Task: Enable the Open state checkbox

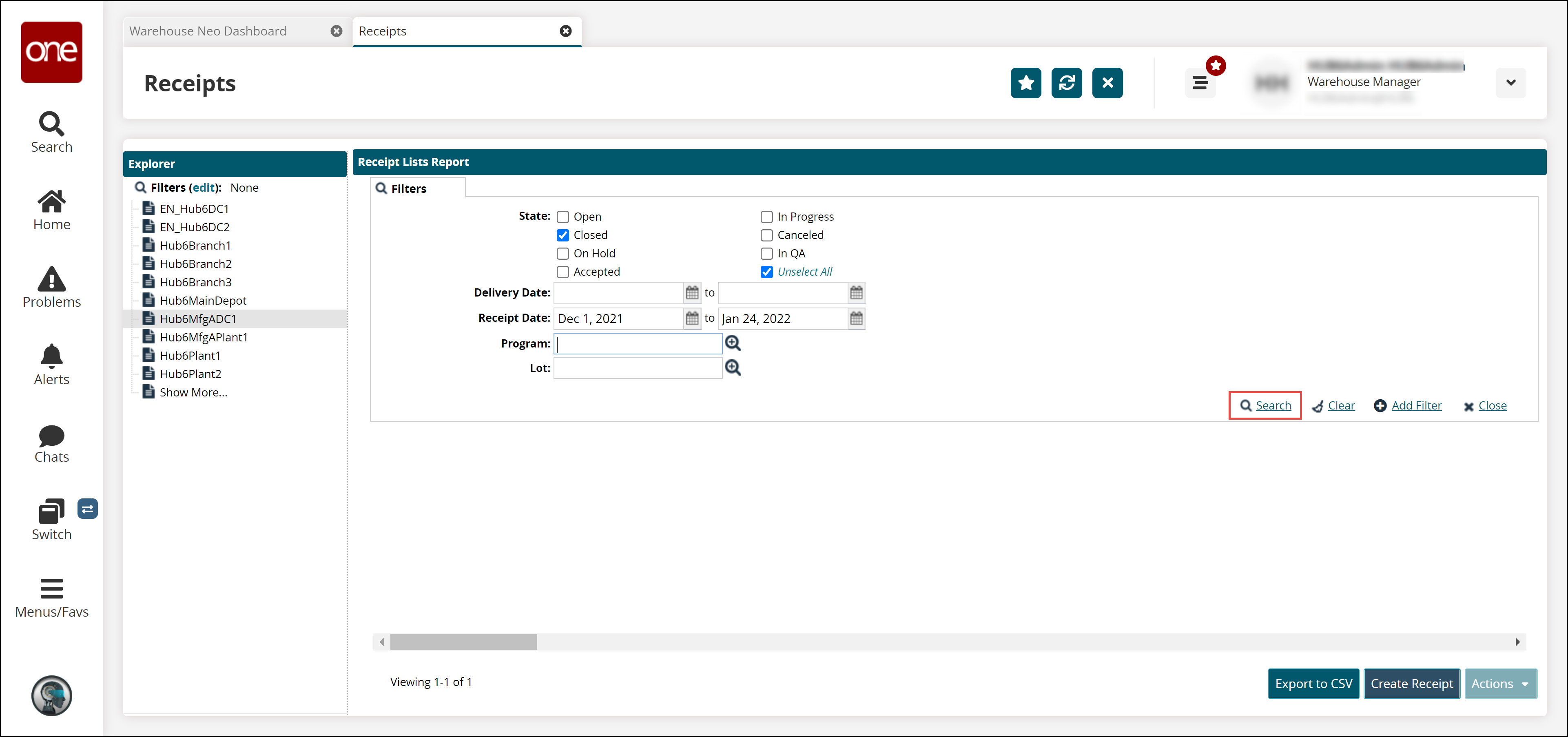Action: [x=562, y=216]
